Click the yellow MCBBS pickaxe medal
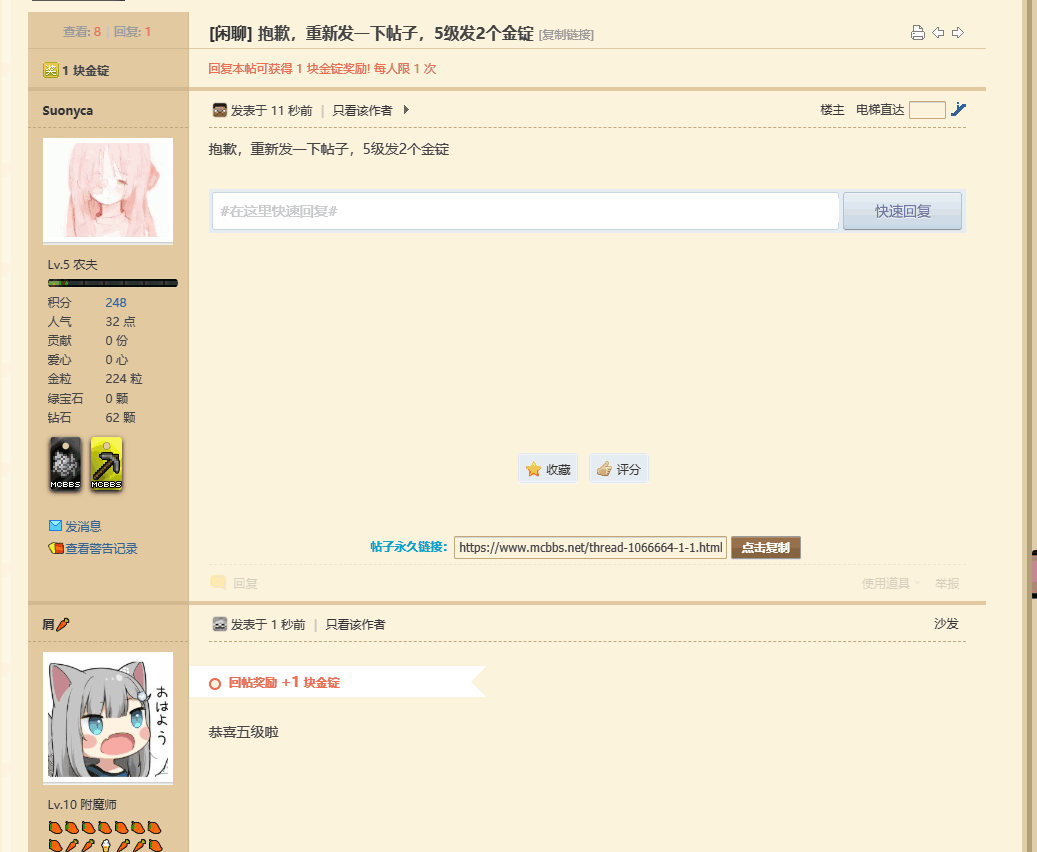The width and height of the screenshot is (1037, 852). (106, 463)
